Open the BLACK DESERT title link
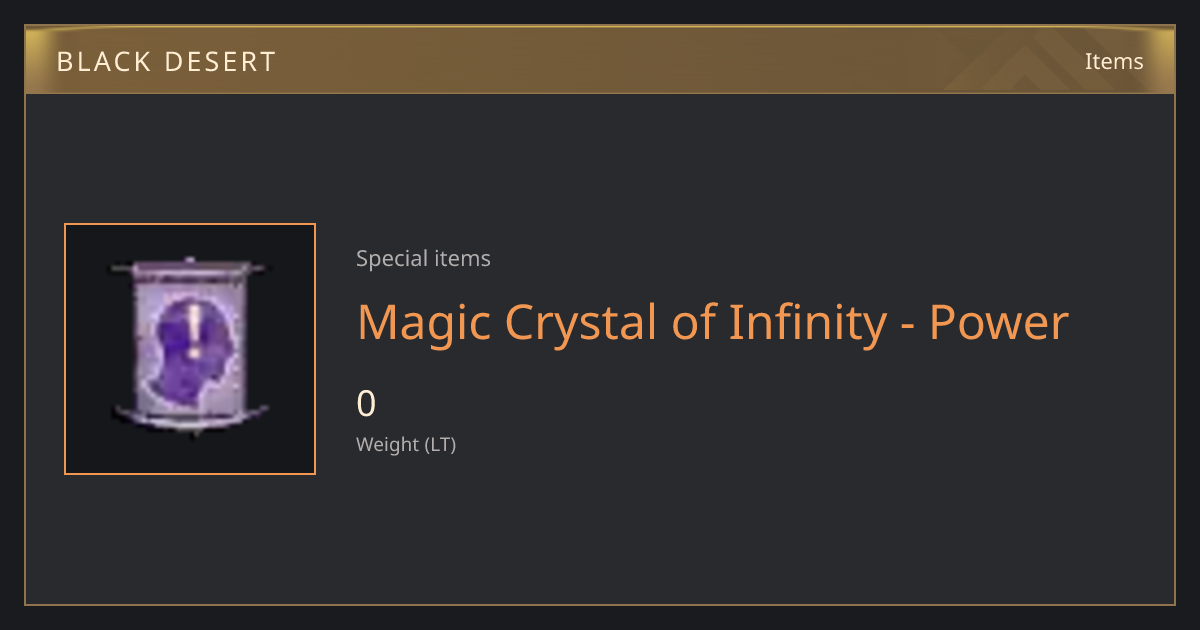Screen dimensions: 1200x630 [x=166, y=62]
